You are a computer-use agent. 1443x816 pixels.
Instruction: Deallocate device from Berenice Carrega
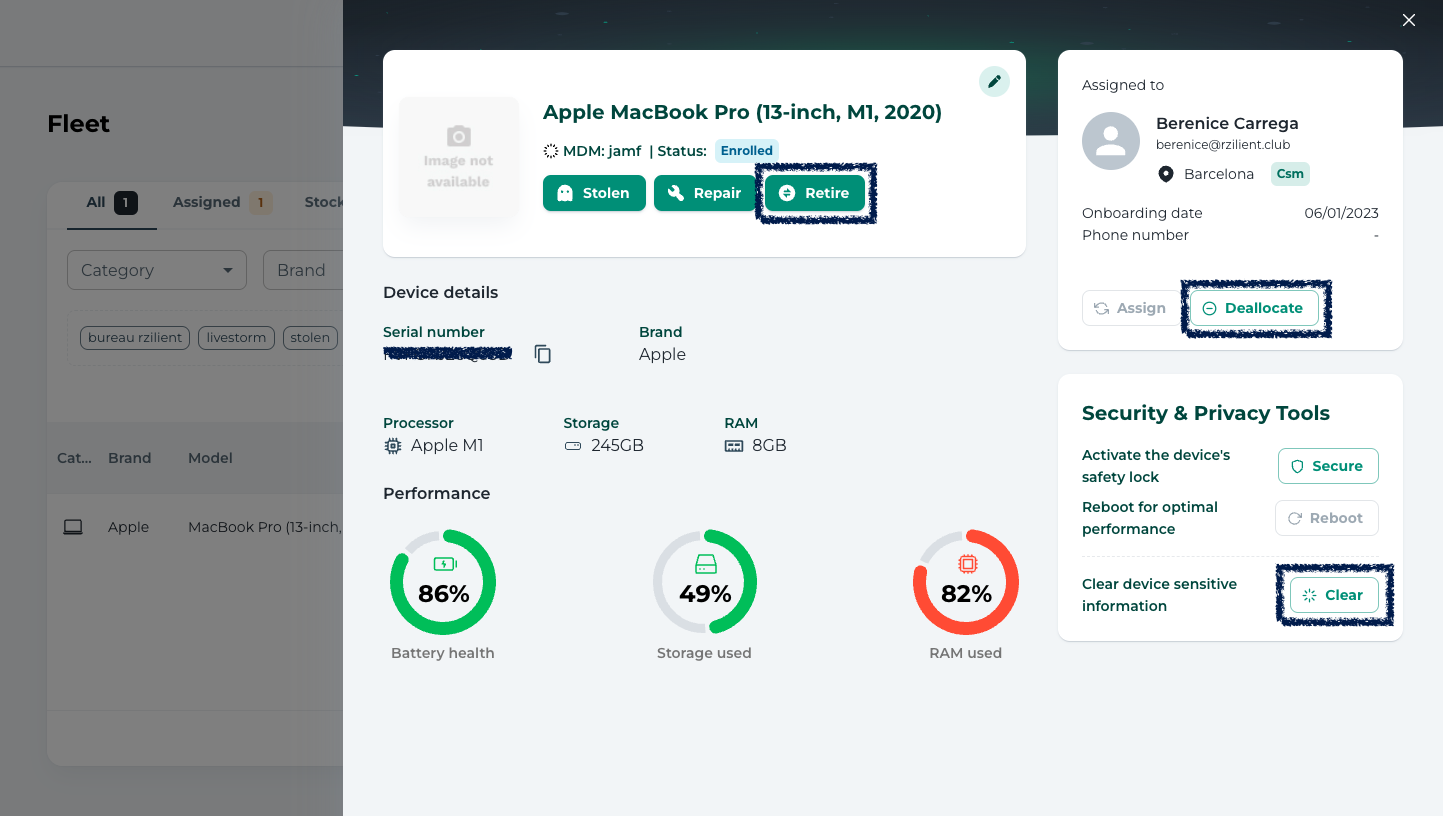[x=1254, y=308]
